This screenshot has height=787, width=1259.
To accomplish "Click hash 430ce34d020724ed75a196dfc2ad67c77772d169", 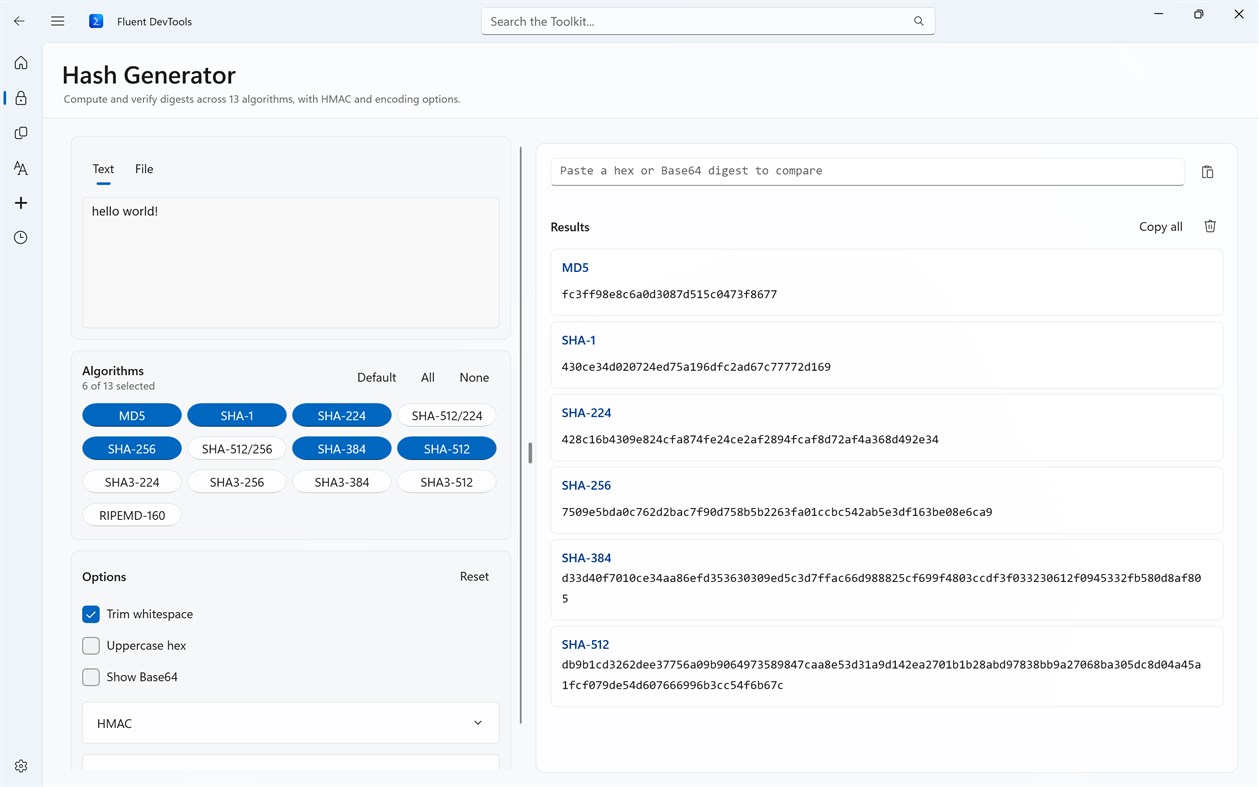I will point(696,367).
